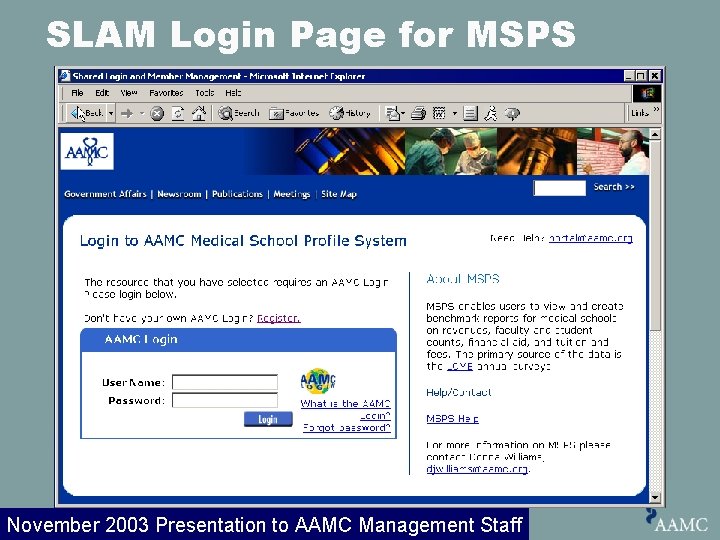Click the Internet Explorer title bar icon
This screenshot has height=540, width=720.
[65, 76]
